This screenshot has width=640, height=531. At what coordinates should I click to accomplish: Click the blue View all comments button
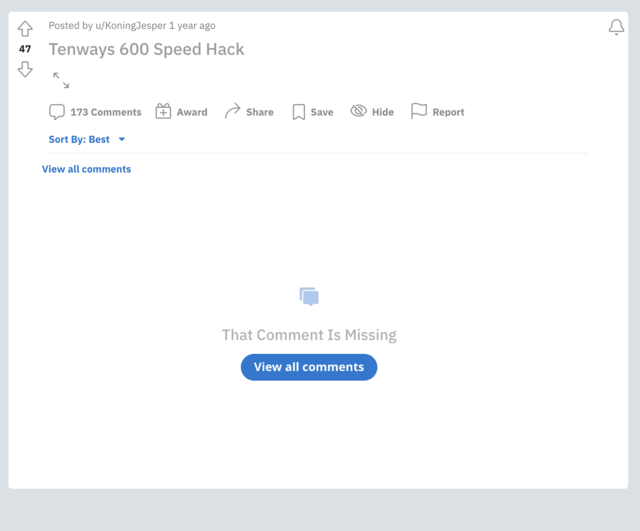(309, 367)
